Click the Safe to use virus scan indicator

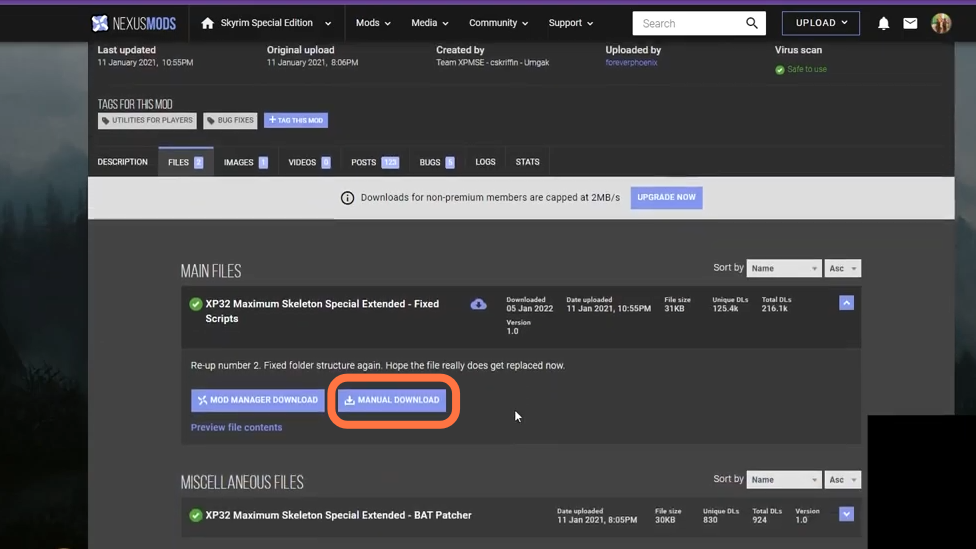[801, 69]
